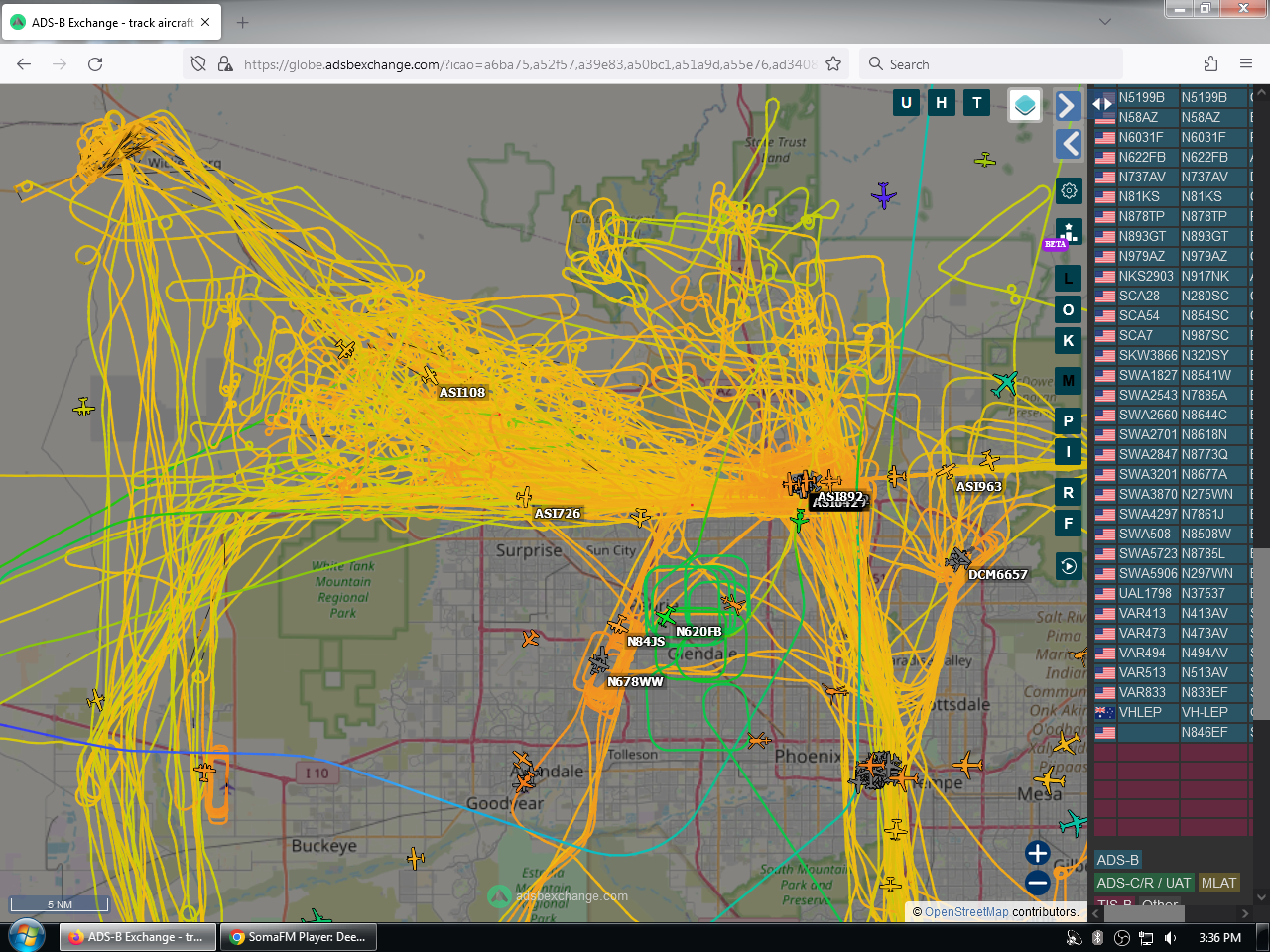The width and height of the screenshot is (1270, 952).
Task: Select the N84JS aircraft label
Action: tap(646, 642)
